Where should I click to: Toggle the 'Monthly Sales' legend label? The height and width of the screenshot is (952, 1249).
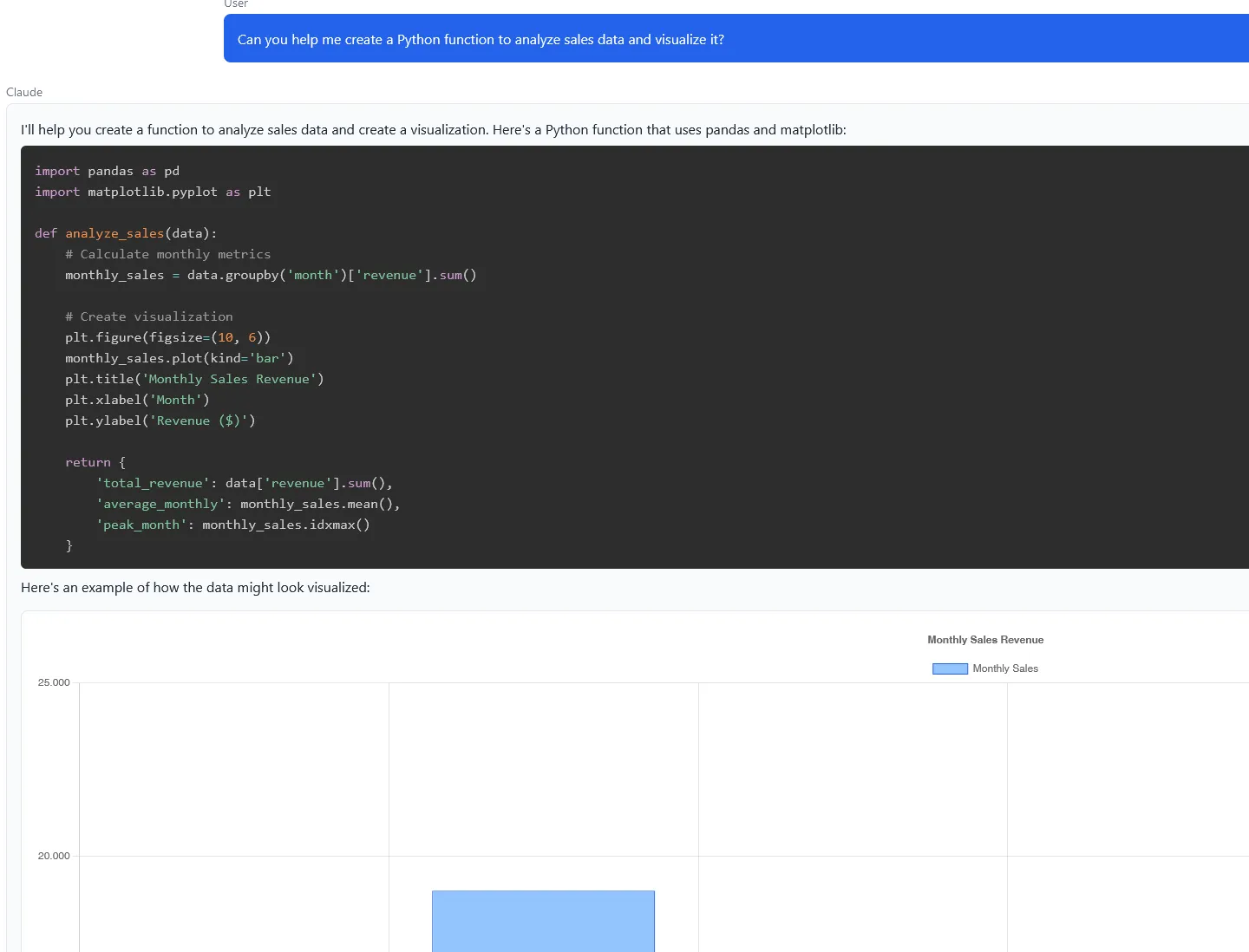(x=1005, y=668)
